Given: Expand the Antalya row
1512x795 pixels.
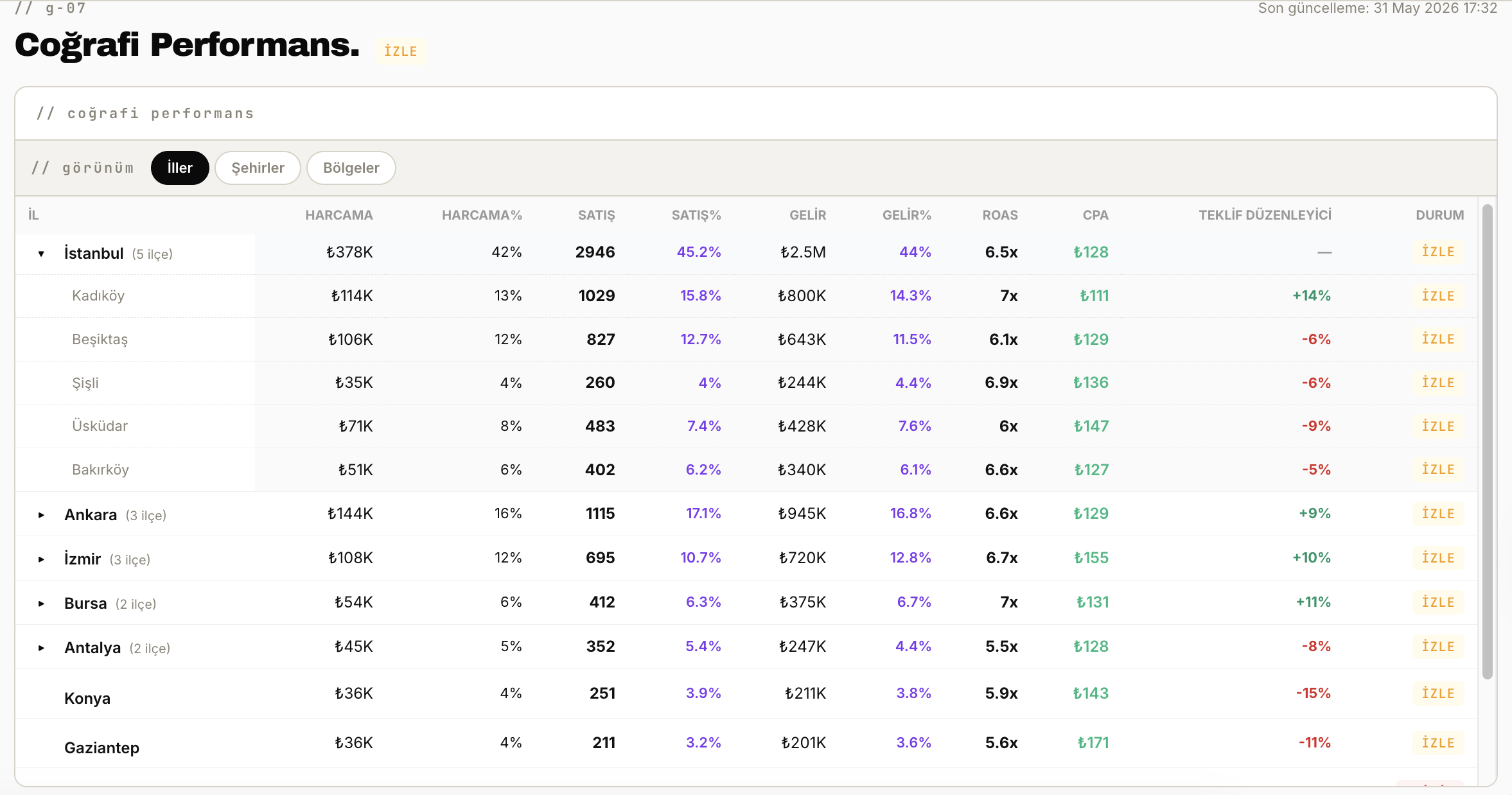Looking at the screenshot, I should point(41,648).
